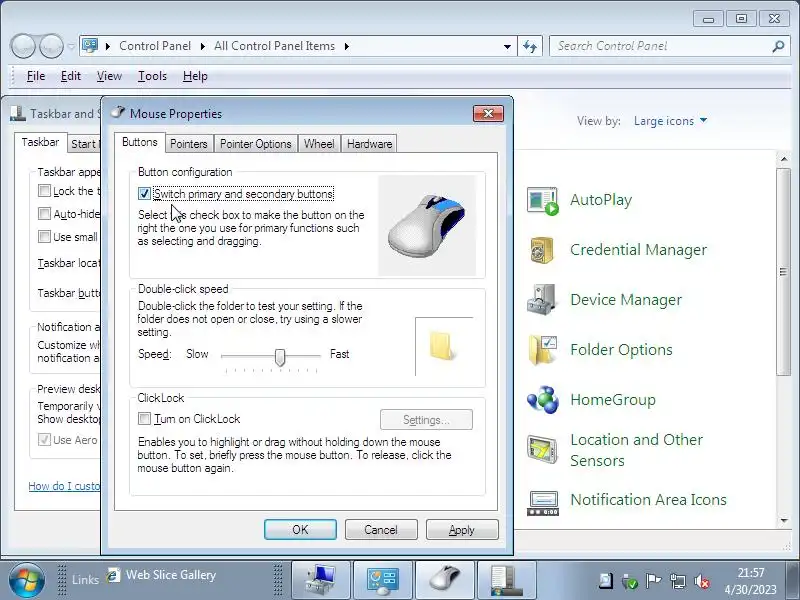The height and width of the screenshot is (600, 800).
Task: Open the Notification Area Icons icon
Action: click(543, 502)
